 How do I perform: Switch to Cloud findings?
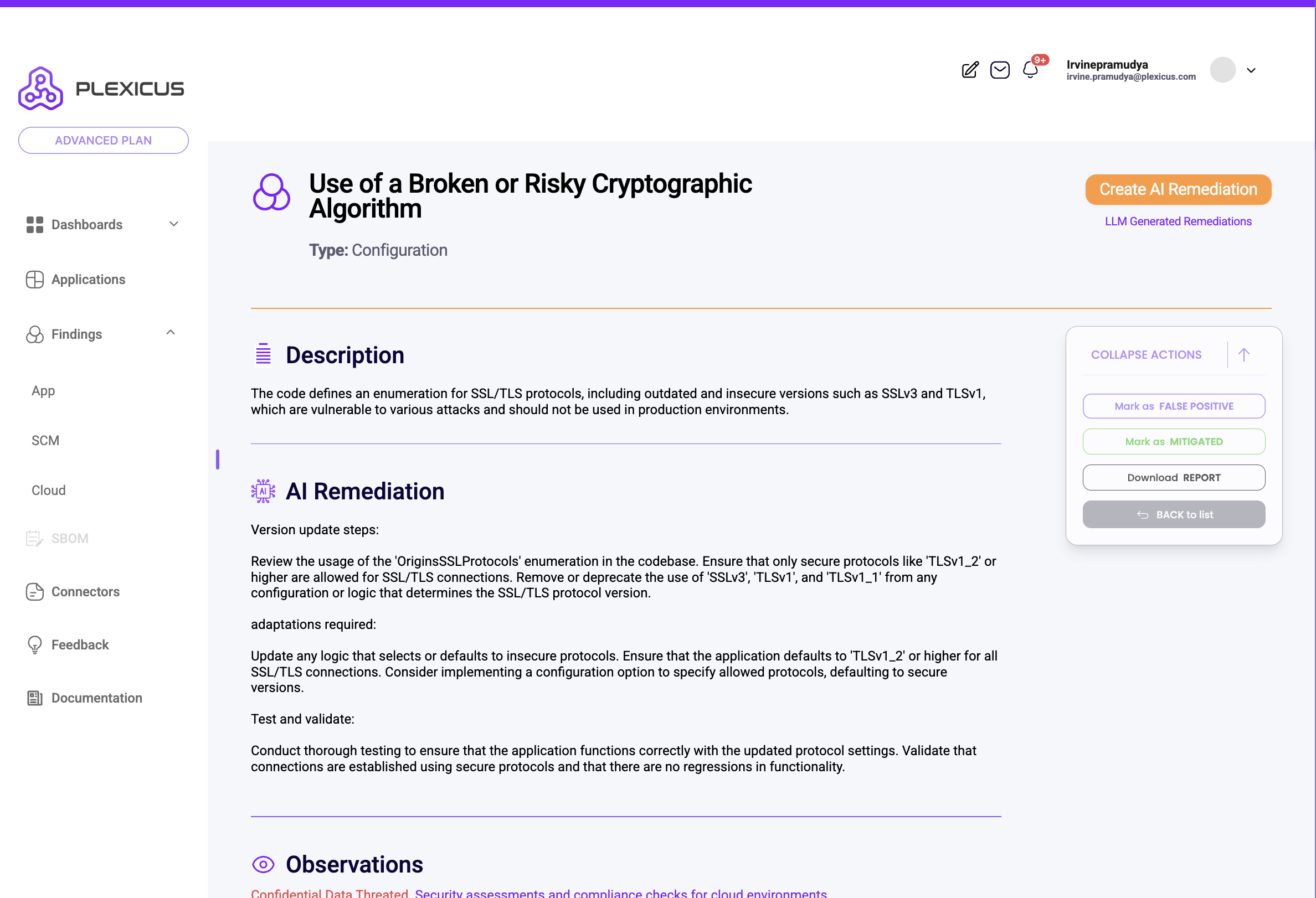[48, 490]
